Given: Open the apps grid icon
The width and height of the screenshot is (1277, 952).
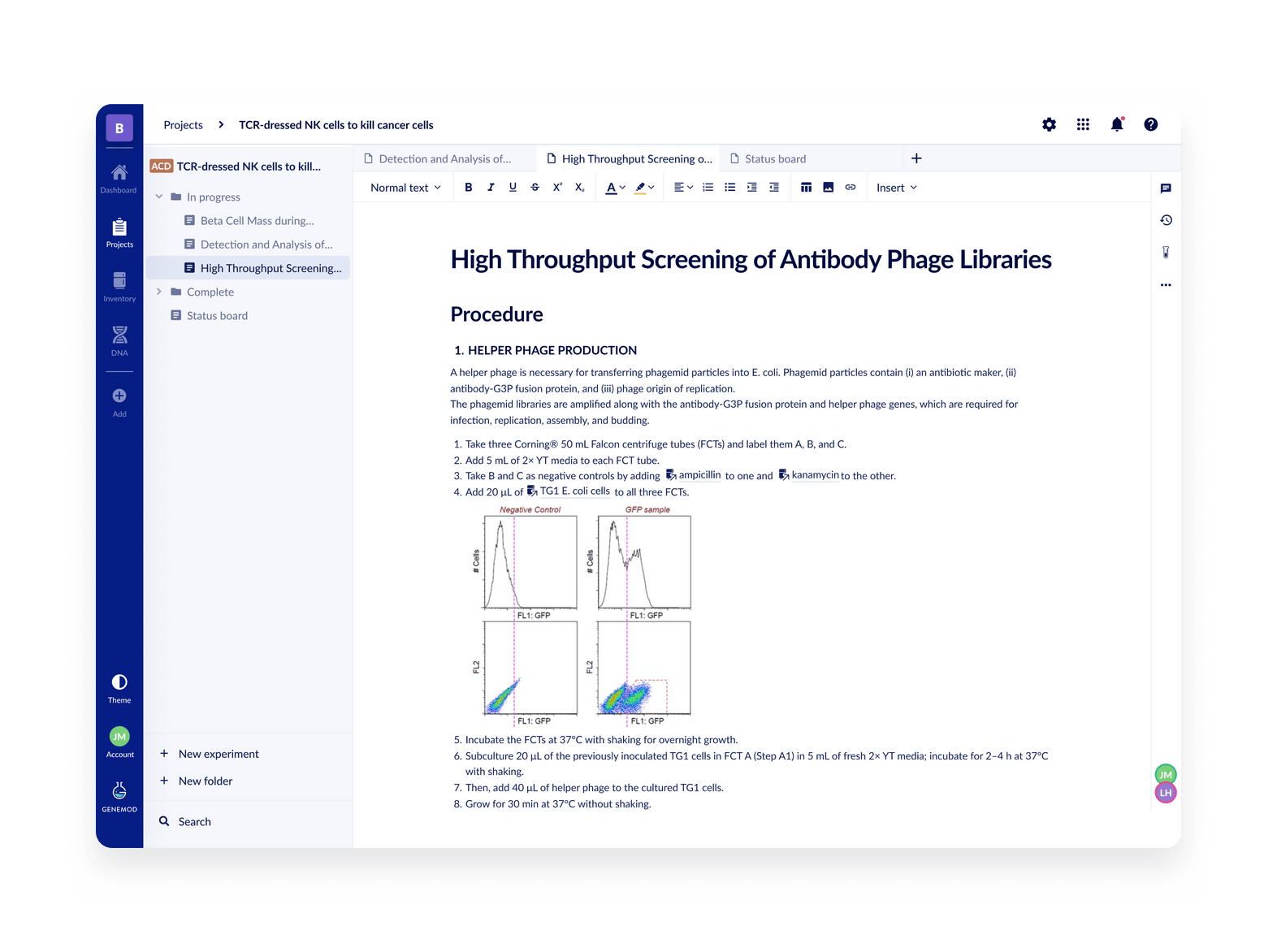Looking at the screenshot, I should [1083, 124].
